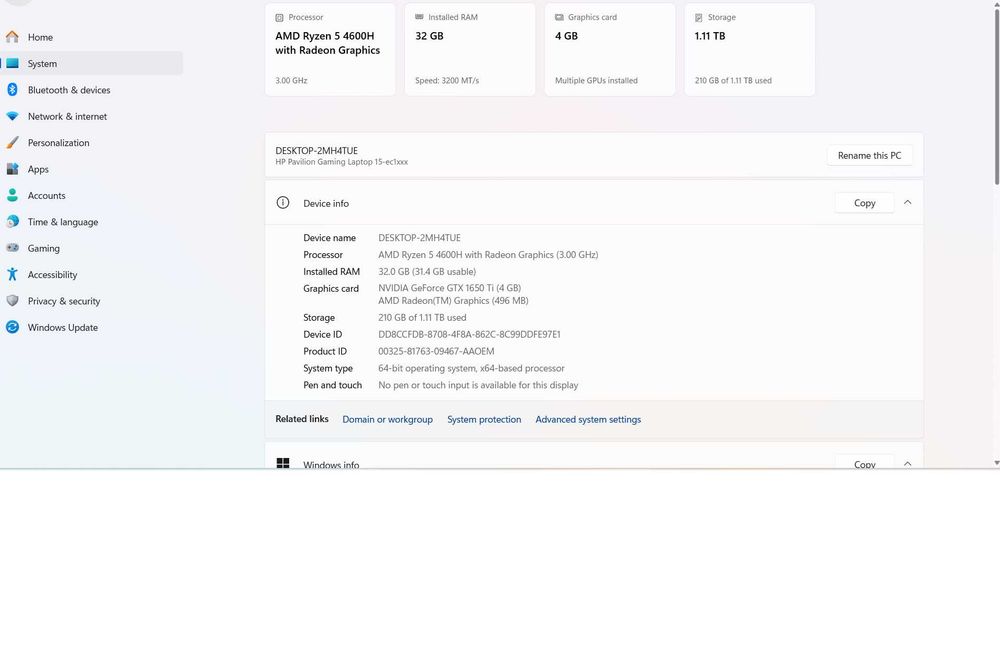
Task: Select the Device ID value text
Action: click(469, 334)
